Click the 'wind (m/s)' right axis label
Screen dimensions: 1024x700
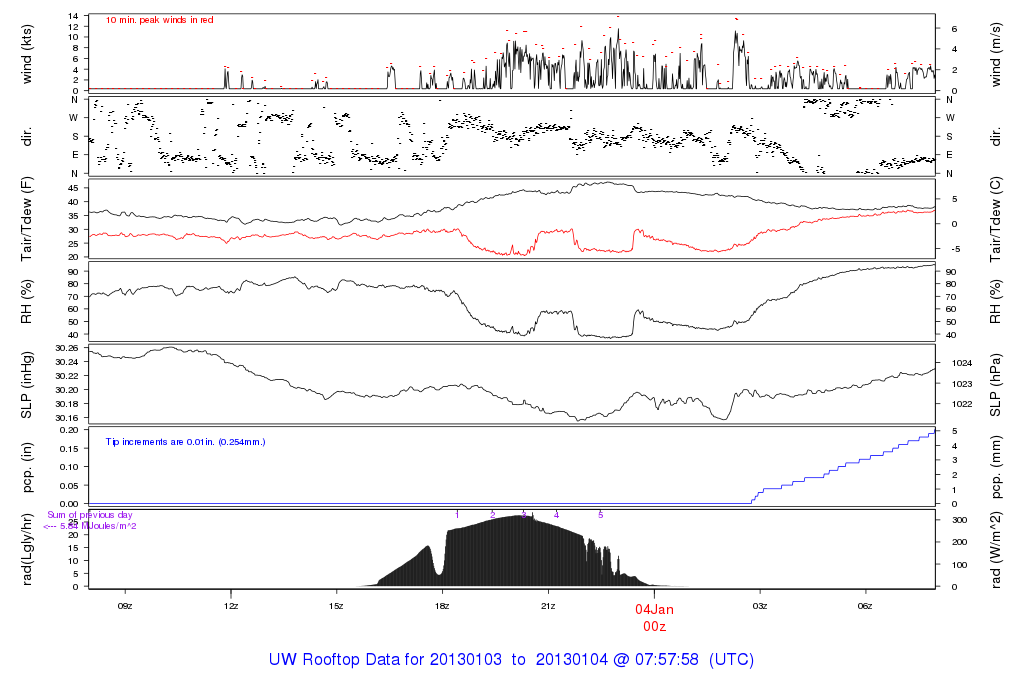point(995,54)
